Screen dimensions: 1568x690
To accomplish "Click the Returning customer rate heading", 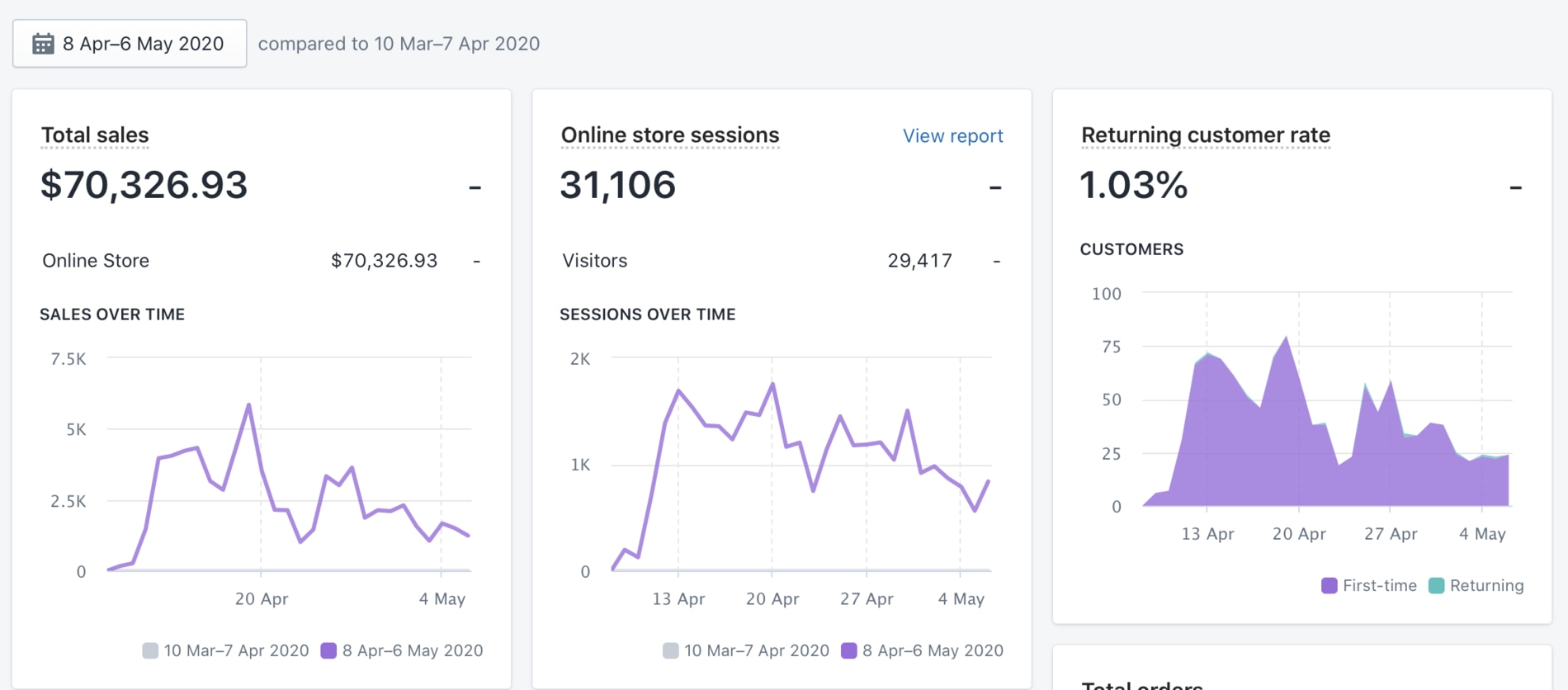I will click(1206, 135).
